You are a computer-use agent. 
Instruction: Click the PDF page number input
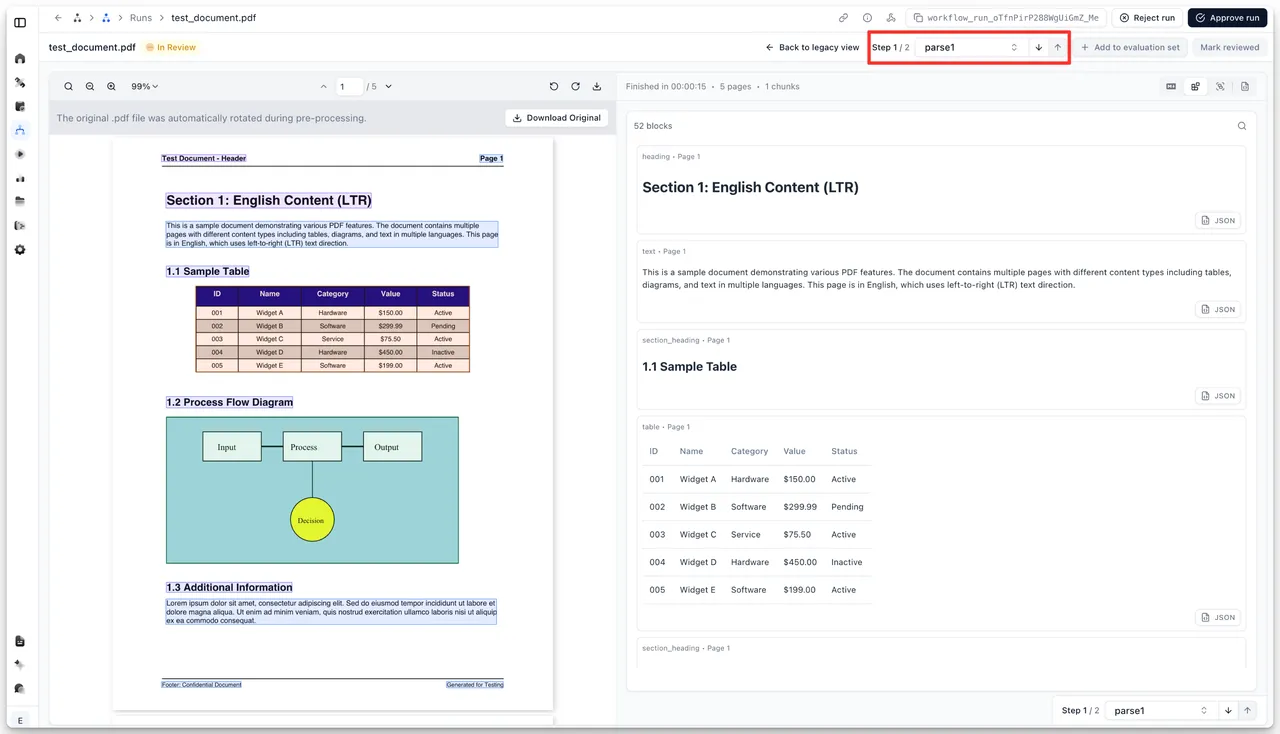(349, 87)
